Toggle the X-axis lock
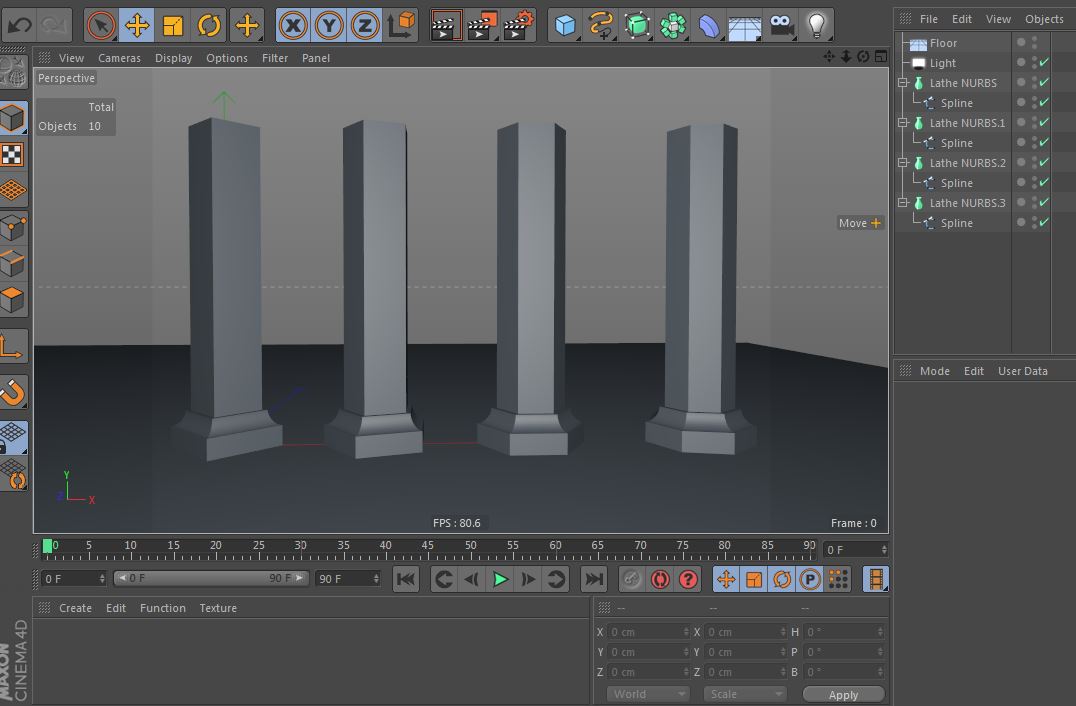This screenshot has width=1076, height=706. (291, 25)
